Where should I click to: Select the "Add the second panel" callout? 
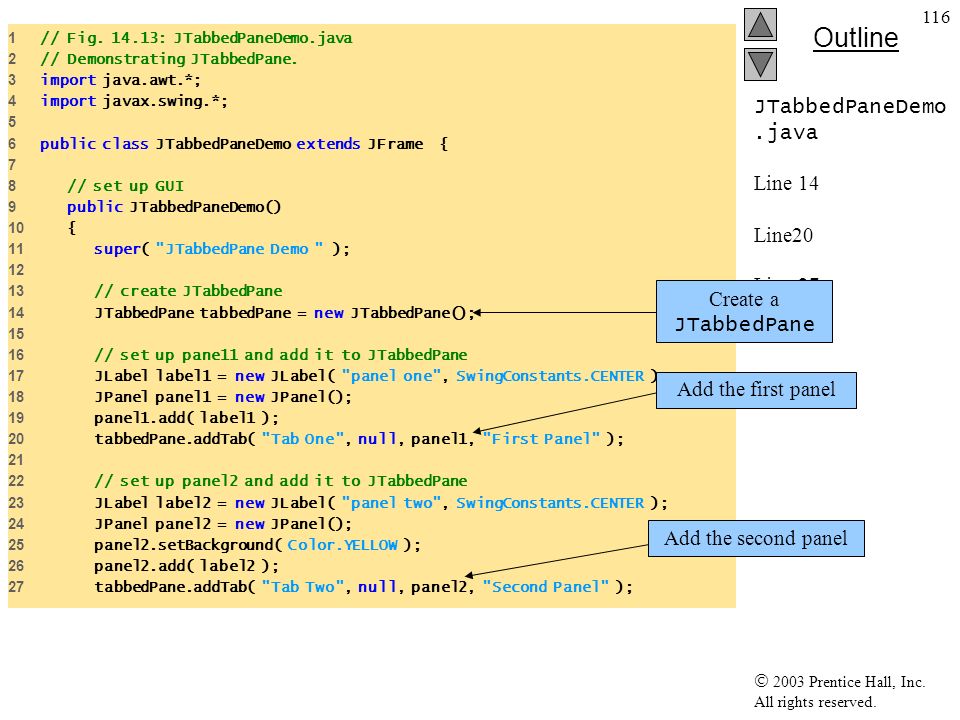click(756, 538)
